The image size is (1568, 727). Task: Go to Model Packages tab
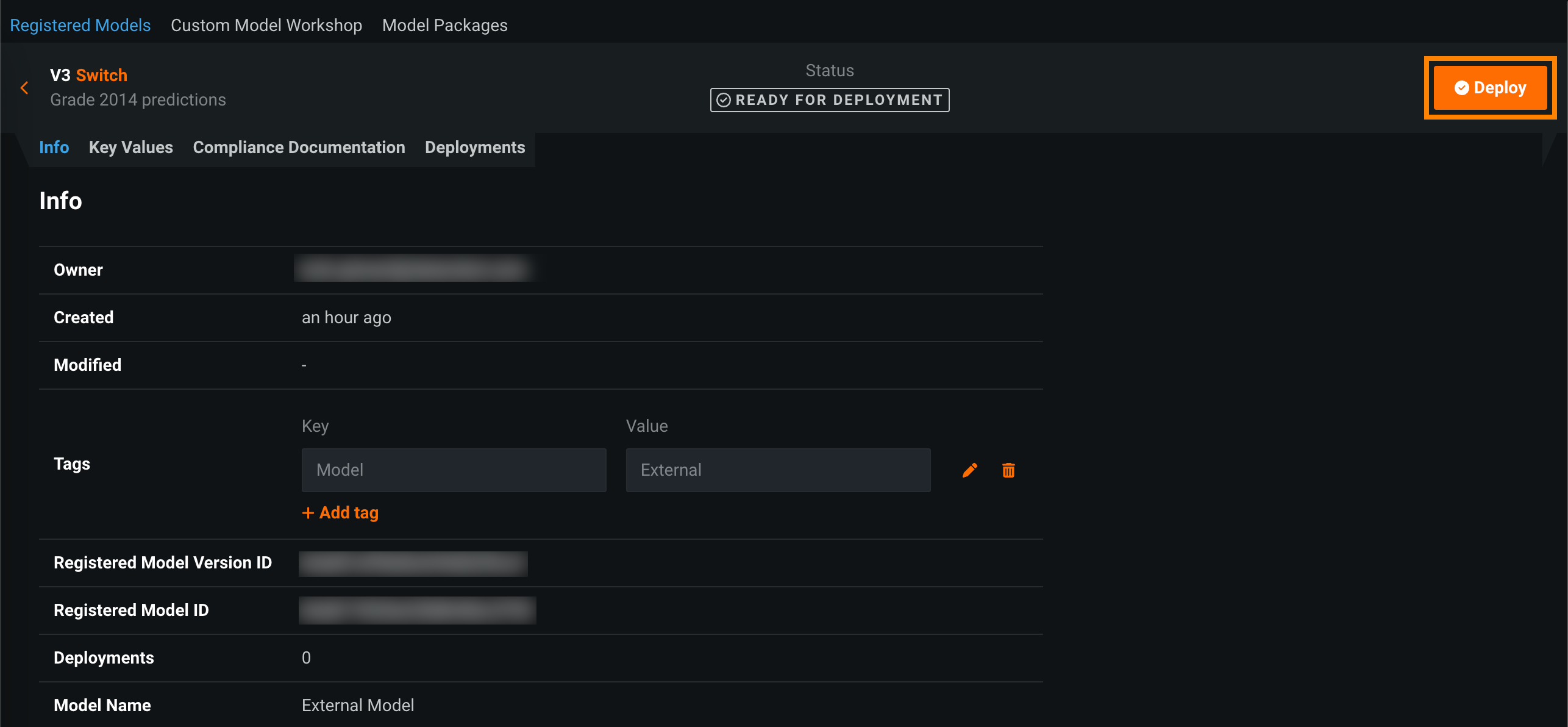point(444,25)
